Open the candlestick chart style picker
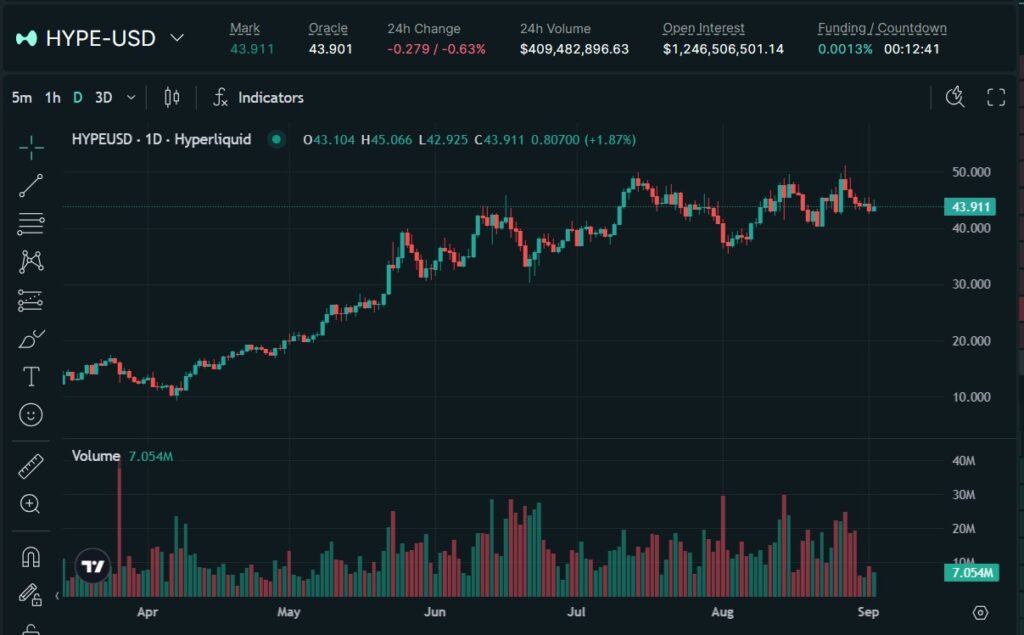The height and width of the screenshot is (635, 1024). tap(172, 97)
